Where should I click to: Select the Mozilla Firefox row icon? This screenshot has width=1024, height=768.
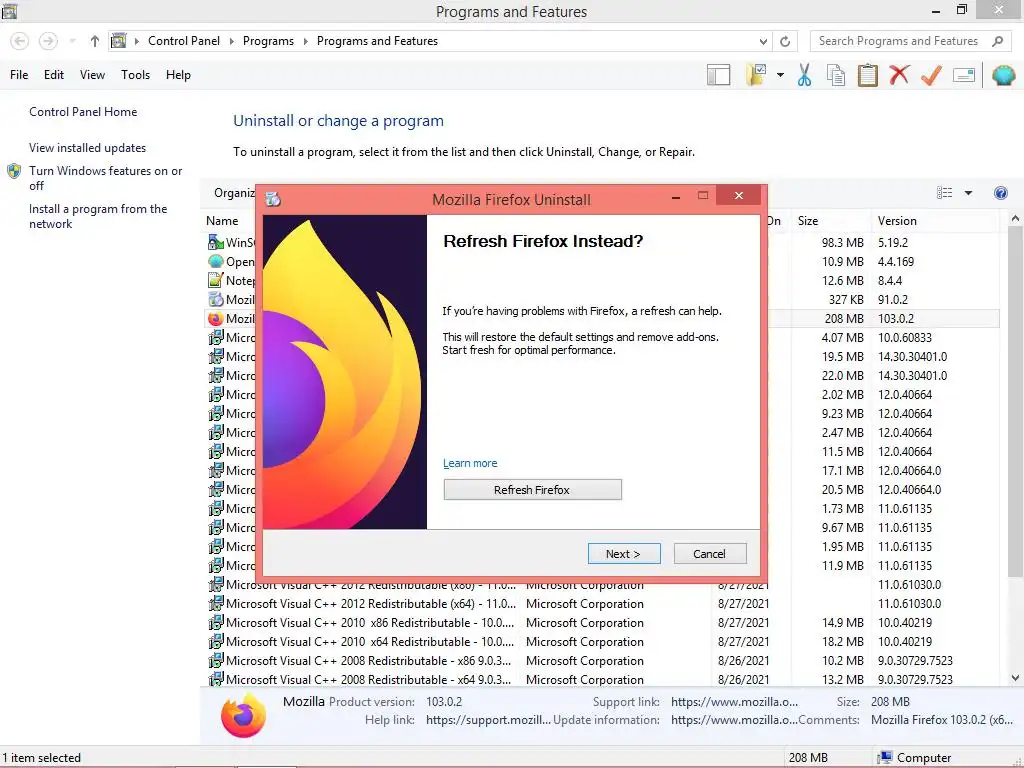(216, 319)
